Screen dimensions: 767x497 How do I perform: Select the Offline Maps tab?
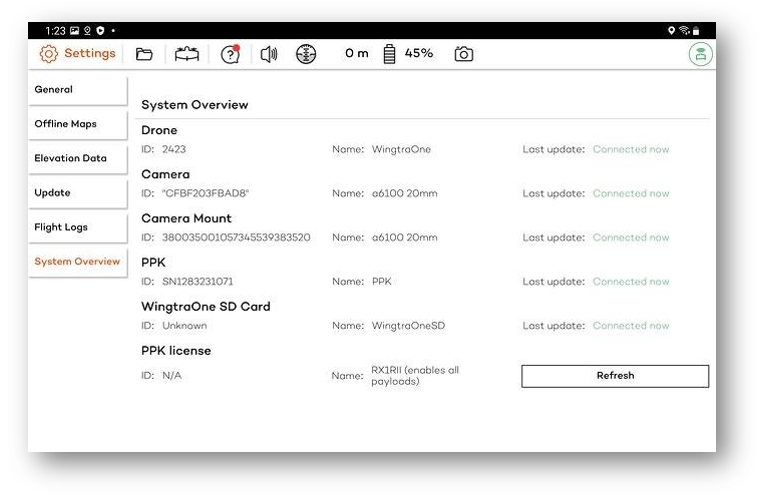pos(77,124)
